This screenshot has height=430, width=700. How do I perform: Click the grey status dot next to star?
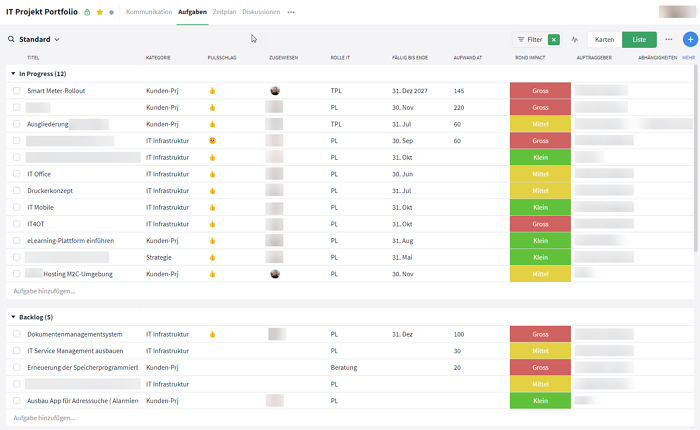point(112,13)
